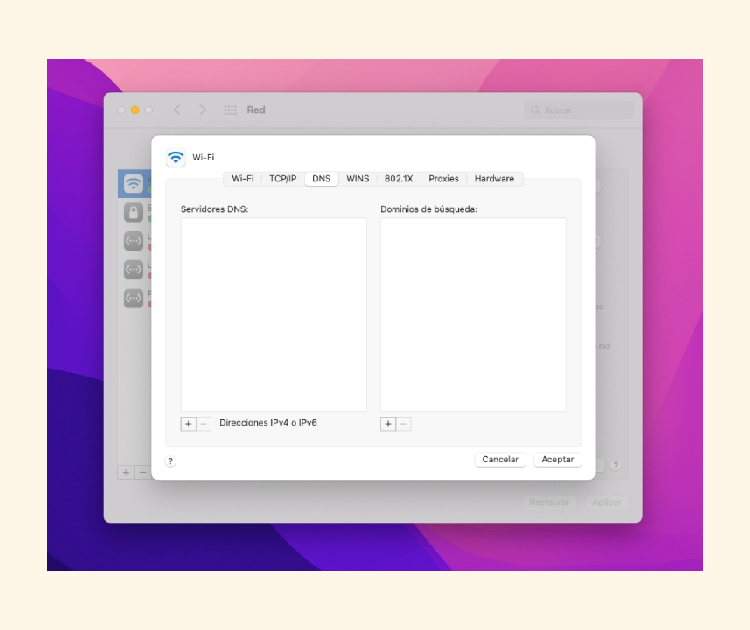750x630 pixels.
Task: Click inside the Dominios de búsqueda list
Action: tap(473, 314)
